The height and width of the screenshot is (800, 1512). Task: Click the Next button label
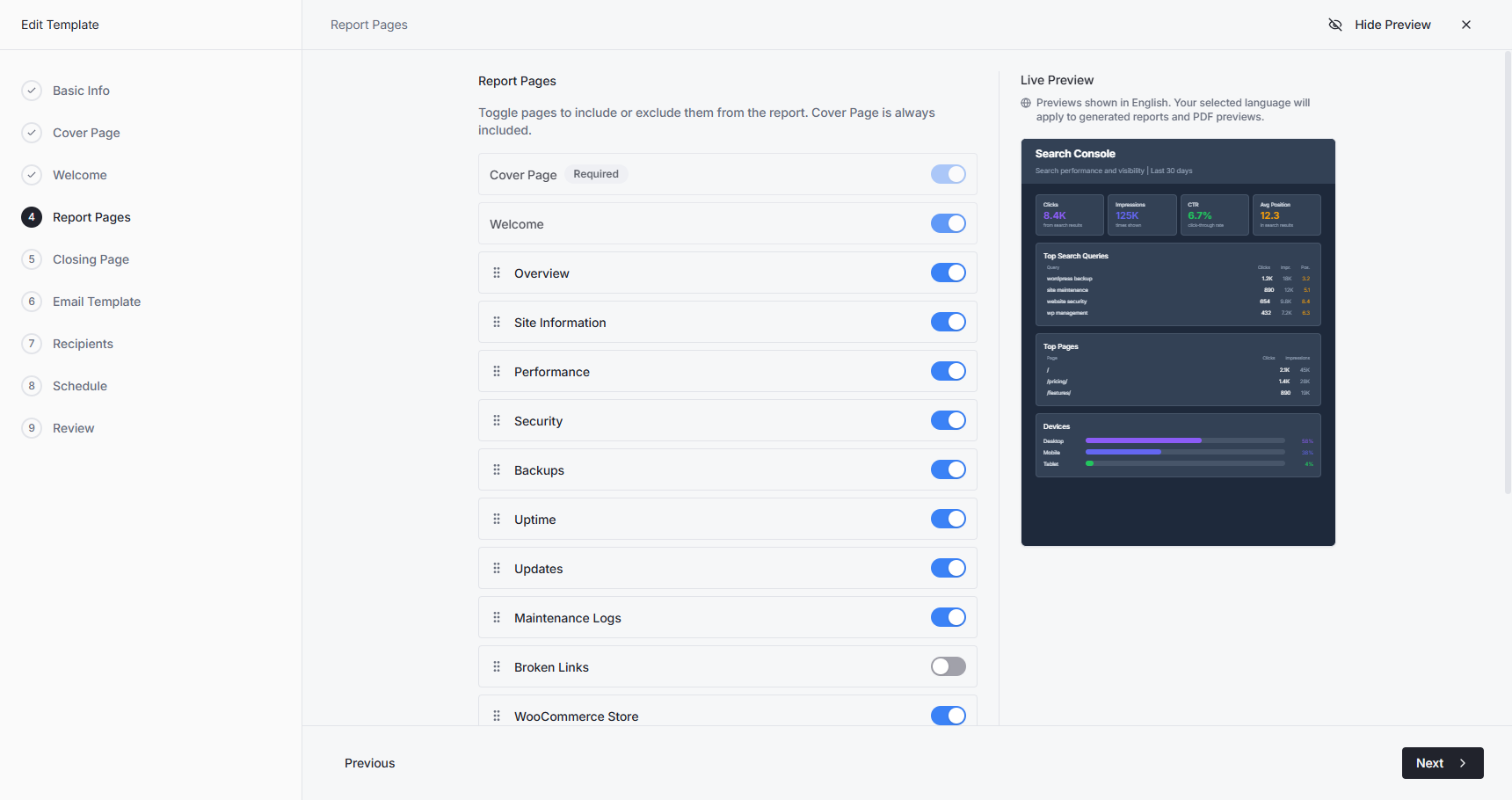(x=1429, y=763)
